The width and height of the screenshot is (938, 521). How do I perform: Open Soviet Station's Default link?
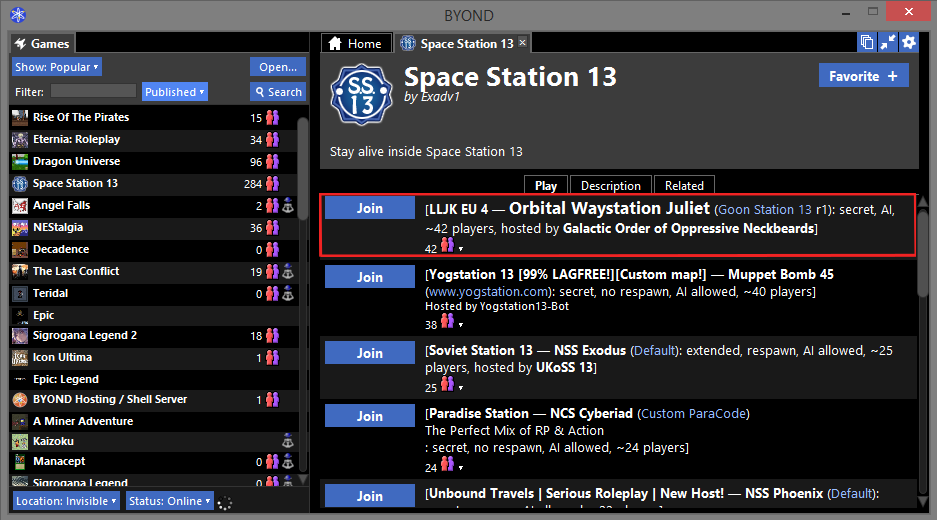[x=655, y=351]
